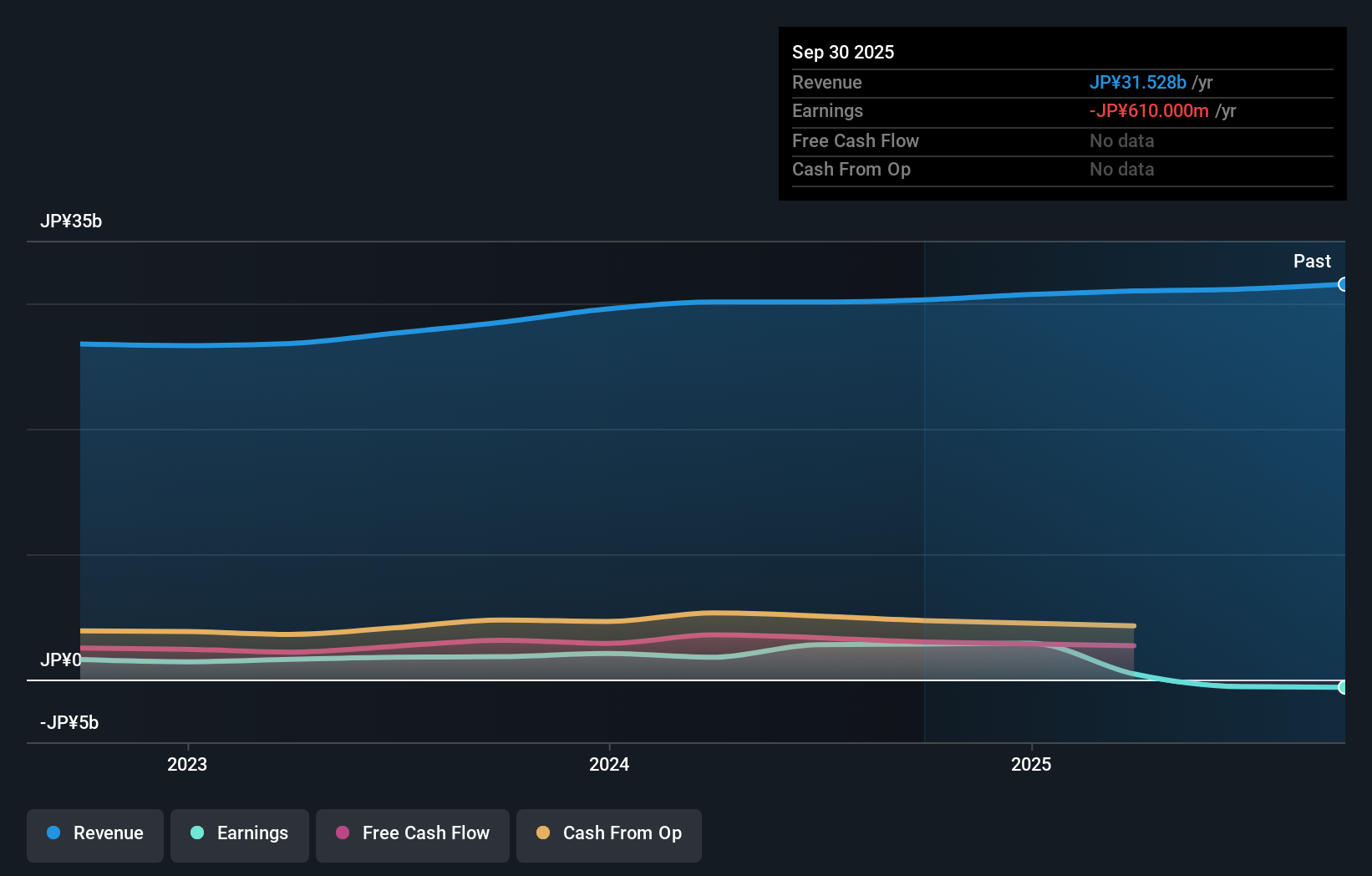This screenshot has width=1372, height=876.
Task: Click the pink Free Cash Flow legend dot
Action: (341, 833)
